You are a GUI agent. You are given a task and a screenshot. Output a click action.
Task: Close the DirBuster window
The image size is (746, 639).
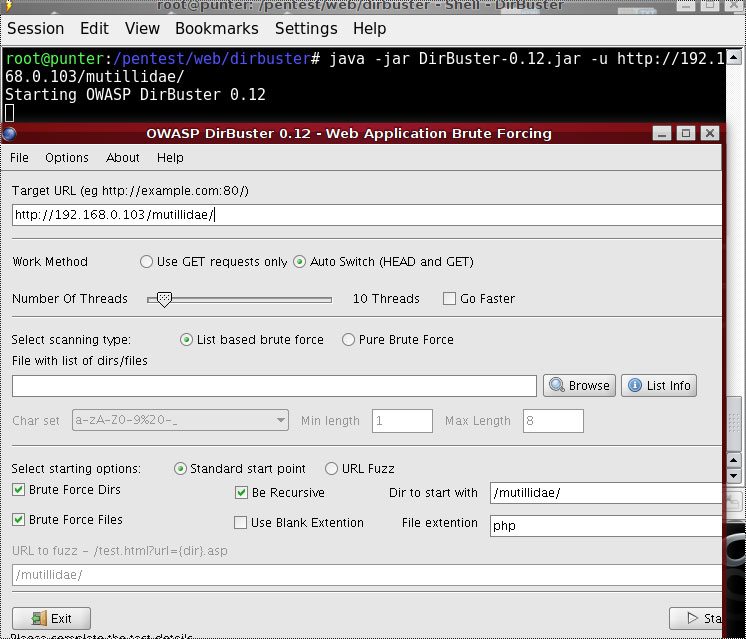(709, 133)
